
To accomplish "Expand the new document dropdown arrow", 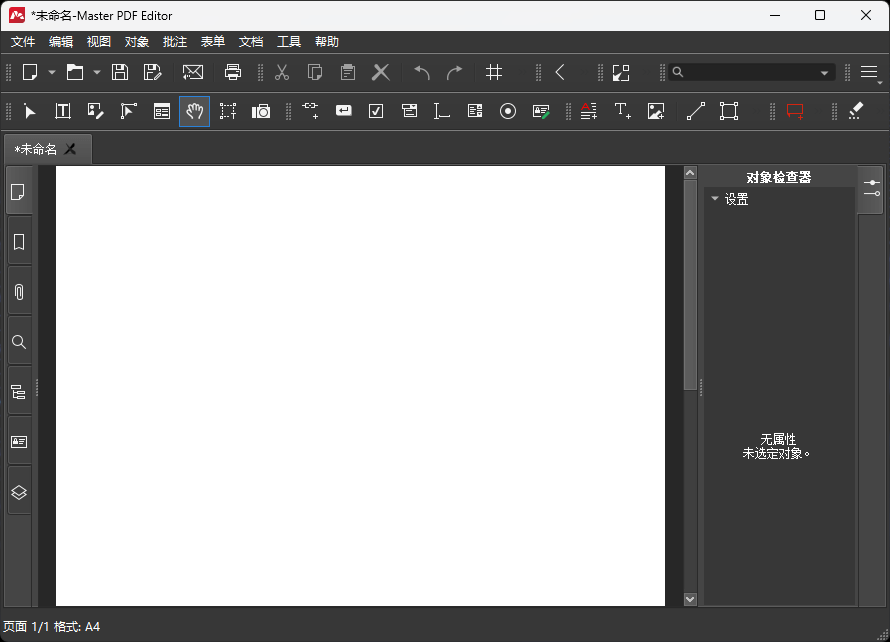I will click(x=52, y=72).
